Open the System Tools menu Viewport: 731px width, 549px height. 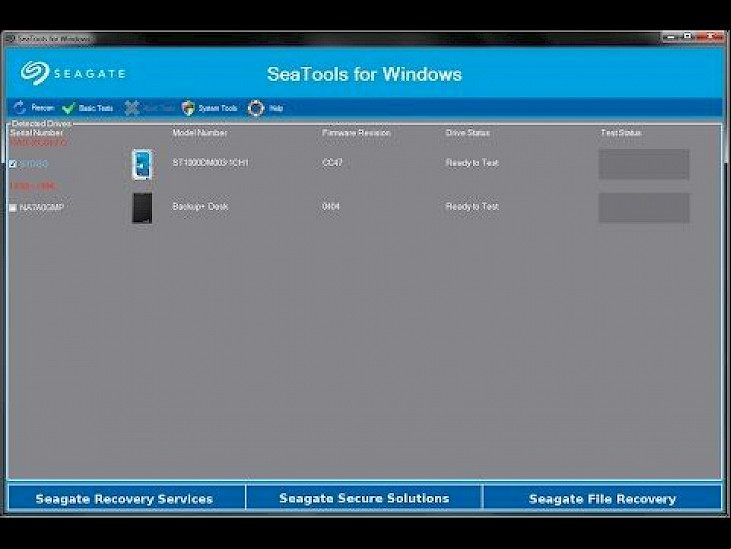coord(209,108)
